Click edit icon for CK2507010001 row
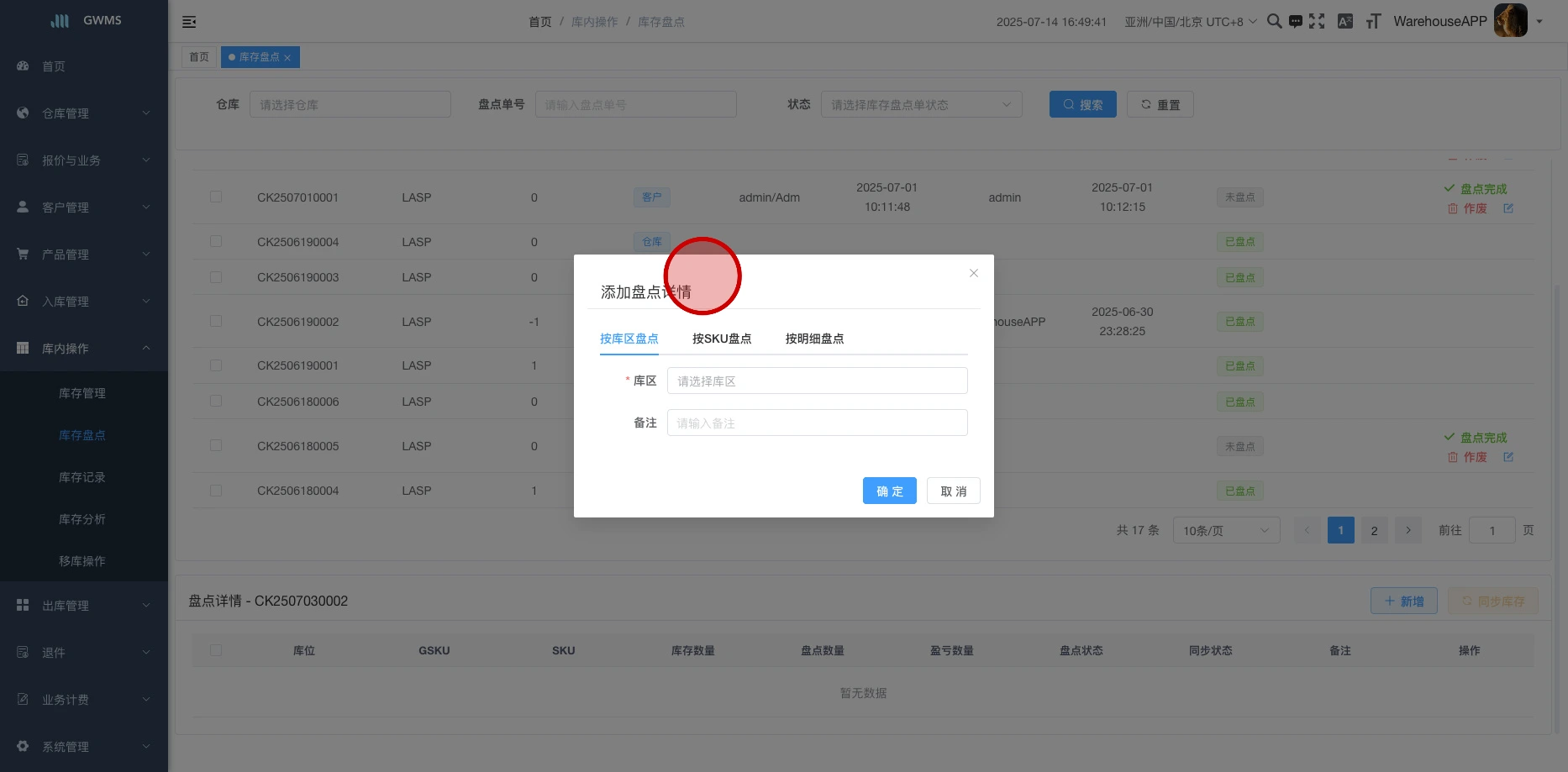The image size is (1568, 772). (x=1508, y=208)
